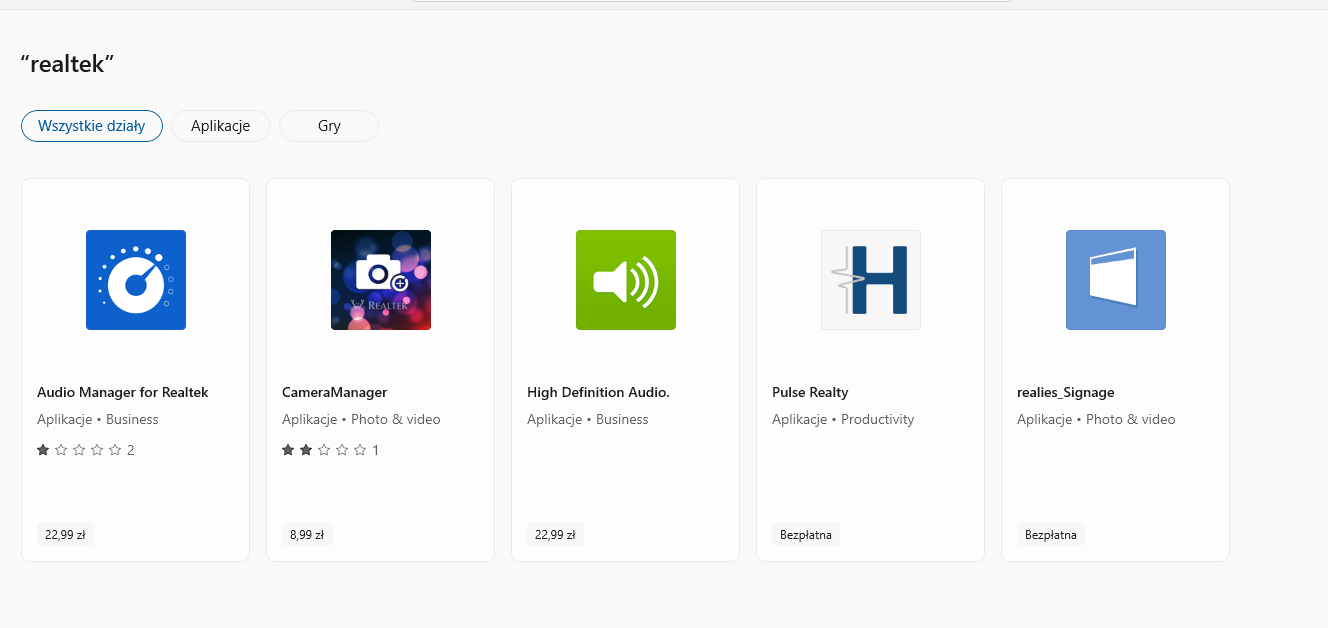Click 'Aplikacje • Photo & video' under CameraManager
Screen dimensions: 1328x628
(361, 419)
